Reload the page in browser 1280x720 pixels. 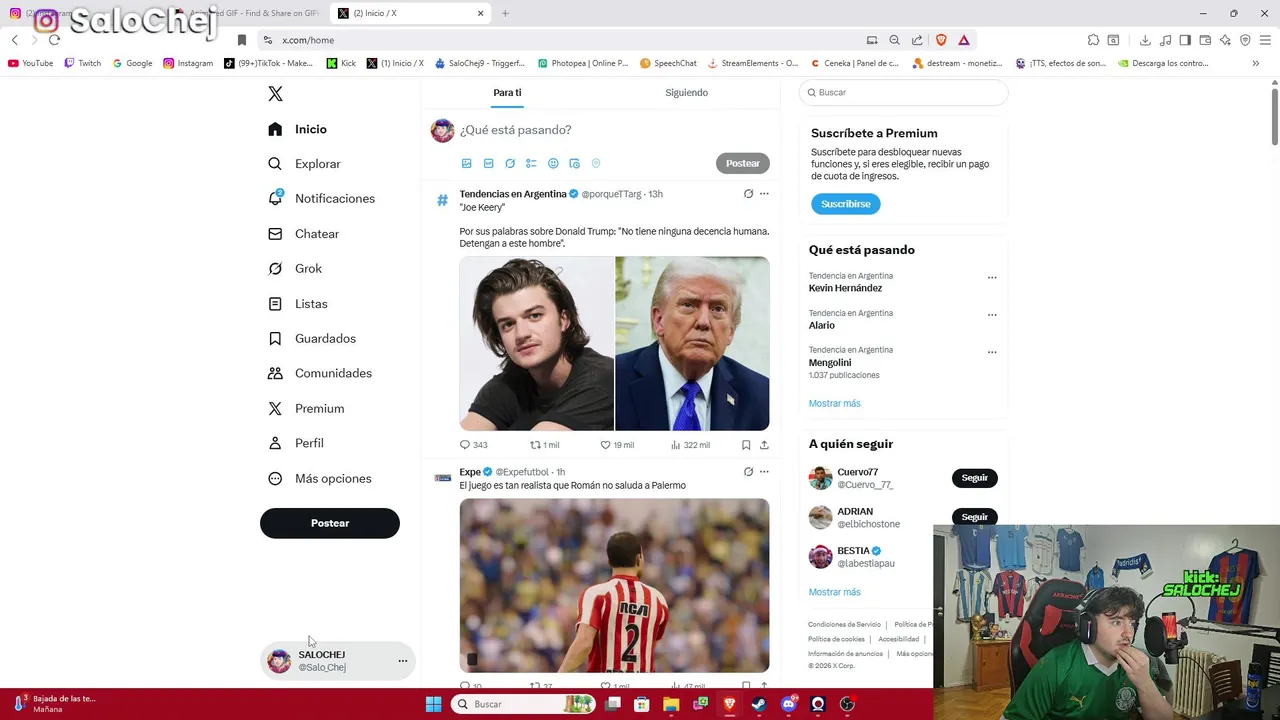pos(54,40)
